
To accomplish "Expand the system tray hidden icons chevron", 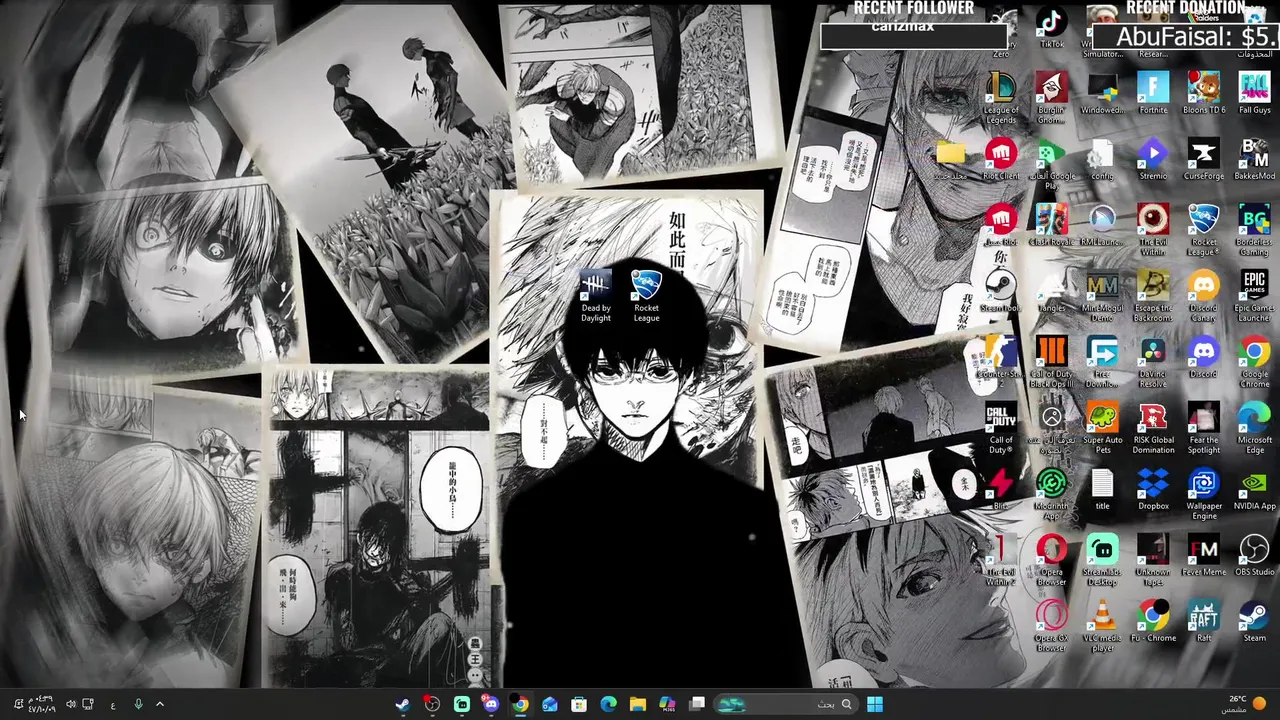I will pyautogui.click(x=160, y=704).
